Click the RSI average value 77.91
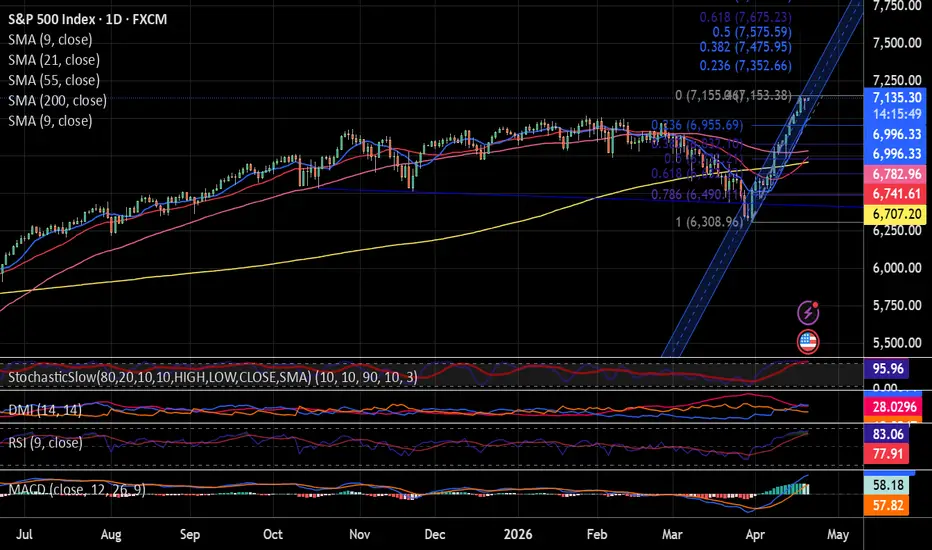Image resolution: width=932 pixels, height=550 pixels. point(888,454)
